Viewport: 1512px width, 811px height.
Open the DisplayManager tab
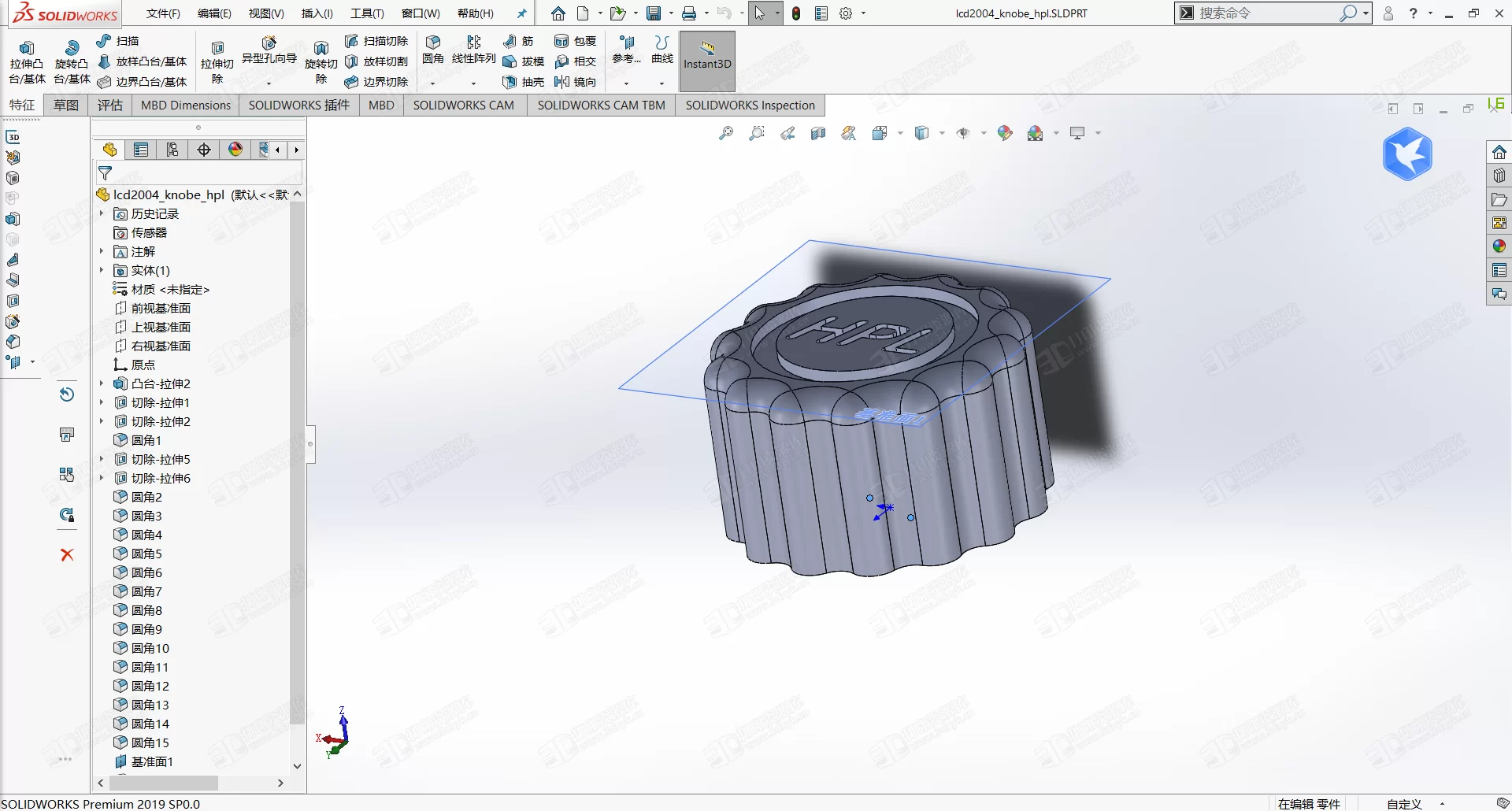point(235,150)
